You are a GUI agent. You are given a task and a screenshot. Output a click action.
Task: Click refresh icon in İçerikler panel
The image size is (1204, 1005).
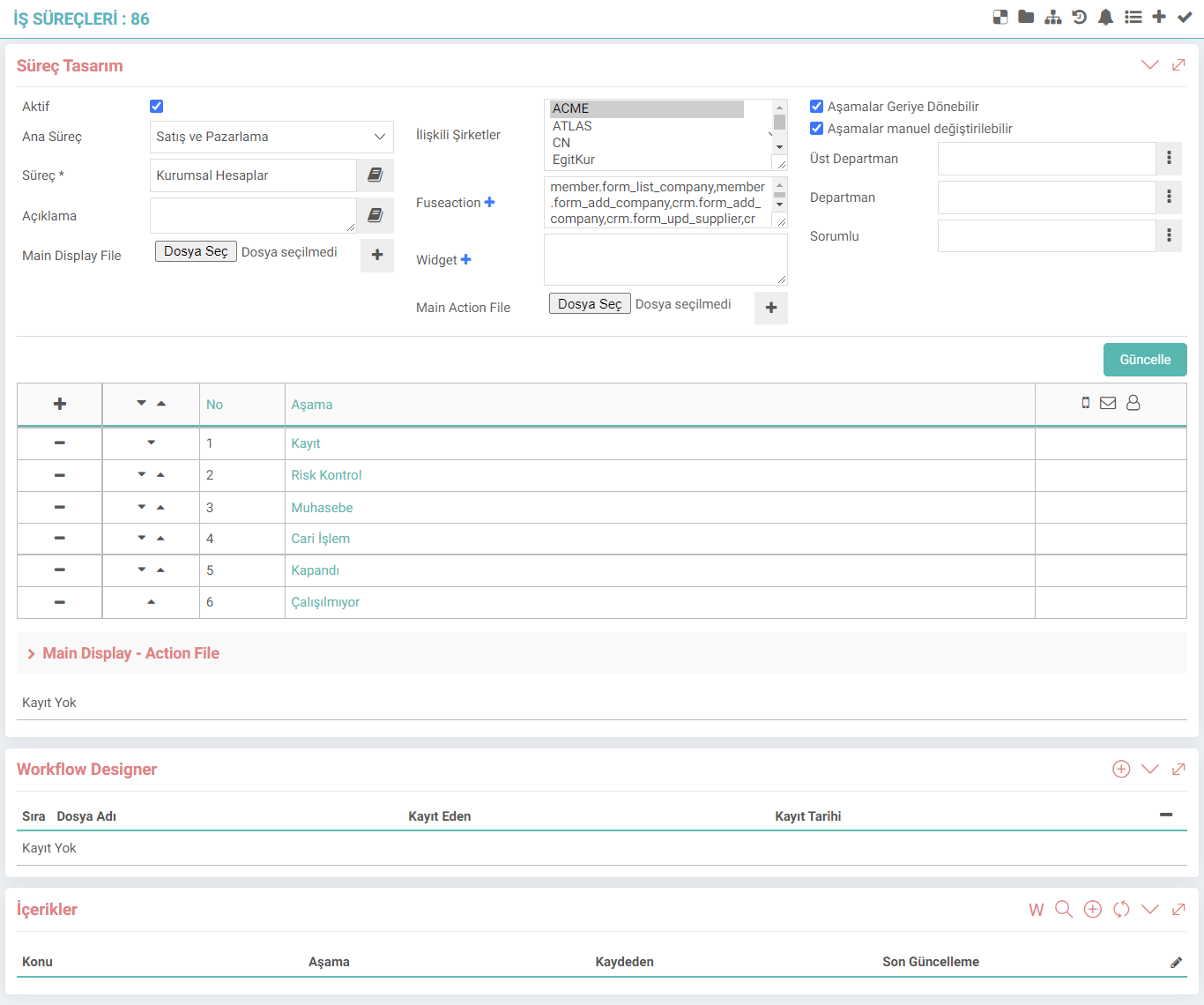pyautogui.click(x=1121, y=909)
